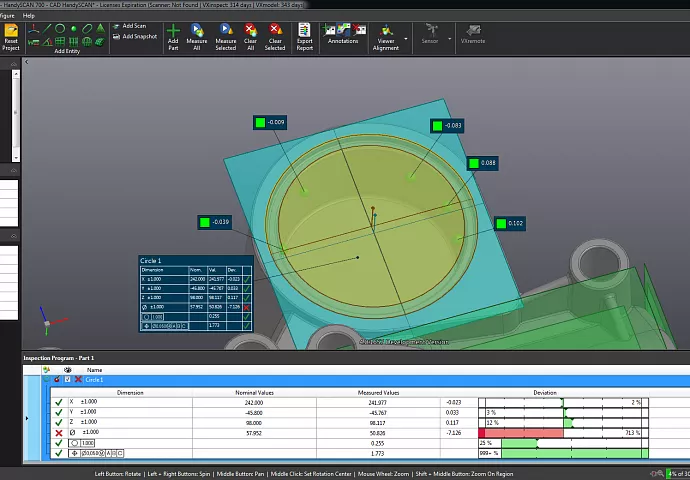690x480 pixels.
Task: Click Add Scan
Action: pyautogui.click(x=129, y=26)
